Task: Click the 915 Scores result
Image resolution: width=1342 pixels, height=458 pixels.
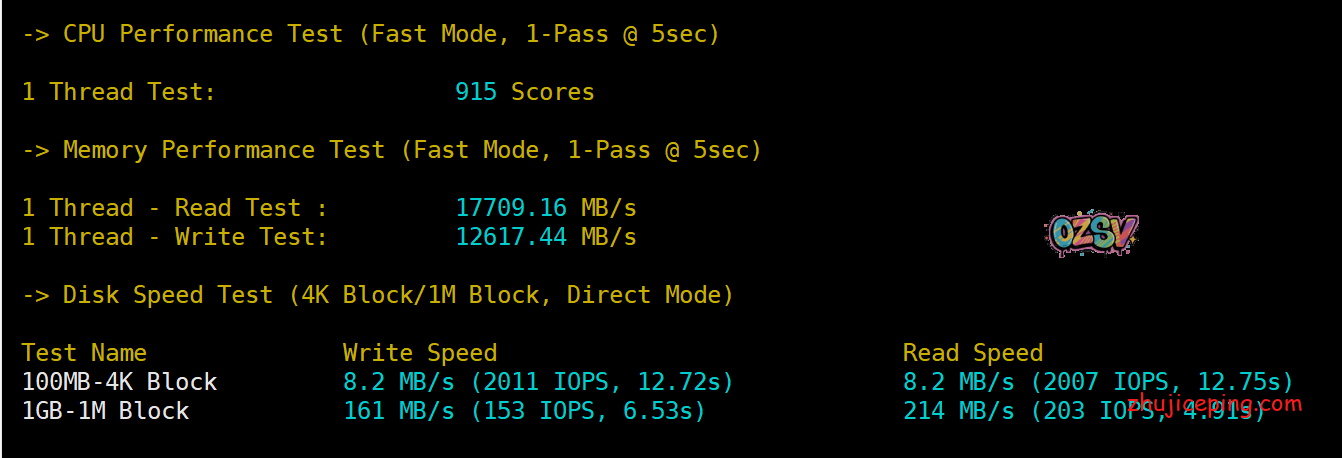Action: (x=524, y=92)
